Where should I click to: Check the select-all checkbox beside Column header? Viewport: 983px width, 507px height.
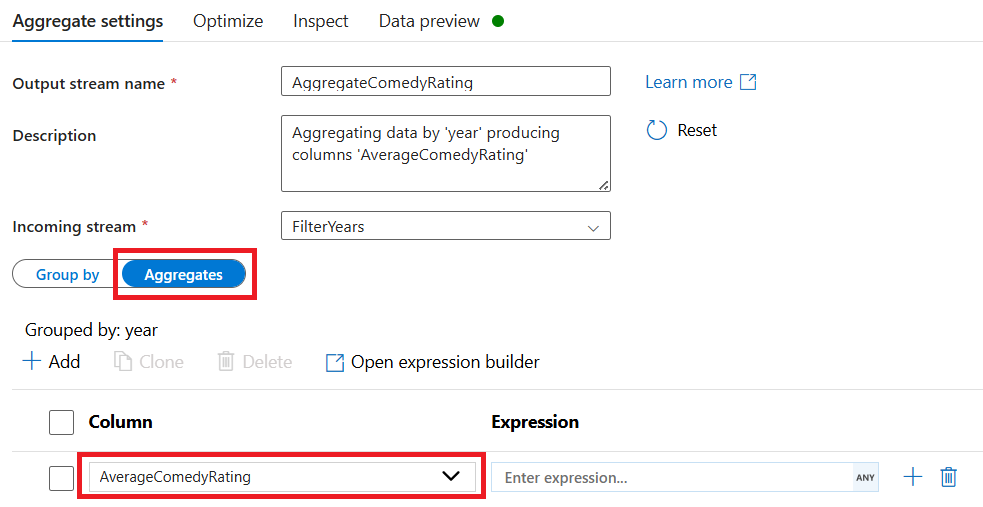61,422
